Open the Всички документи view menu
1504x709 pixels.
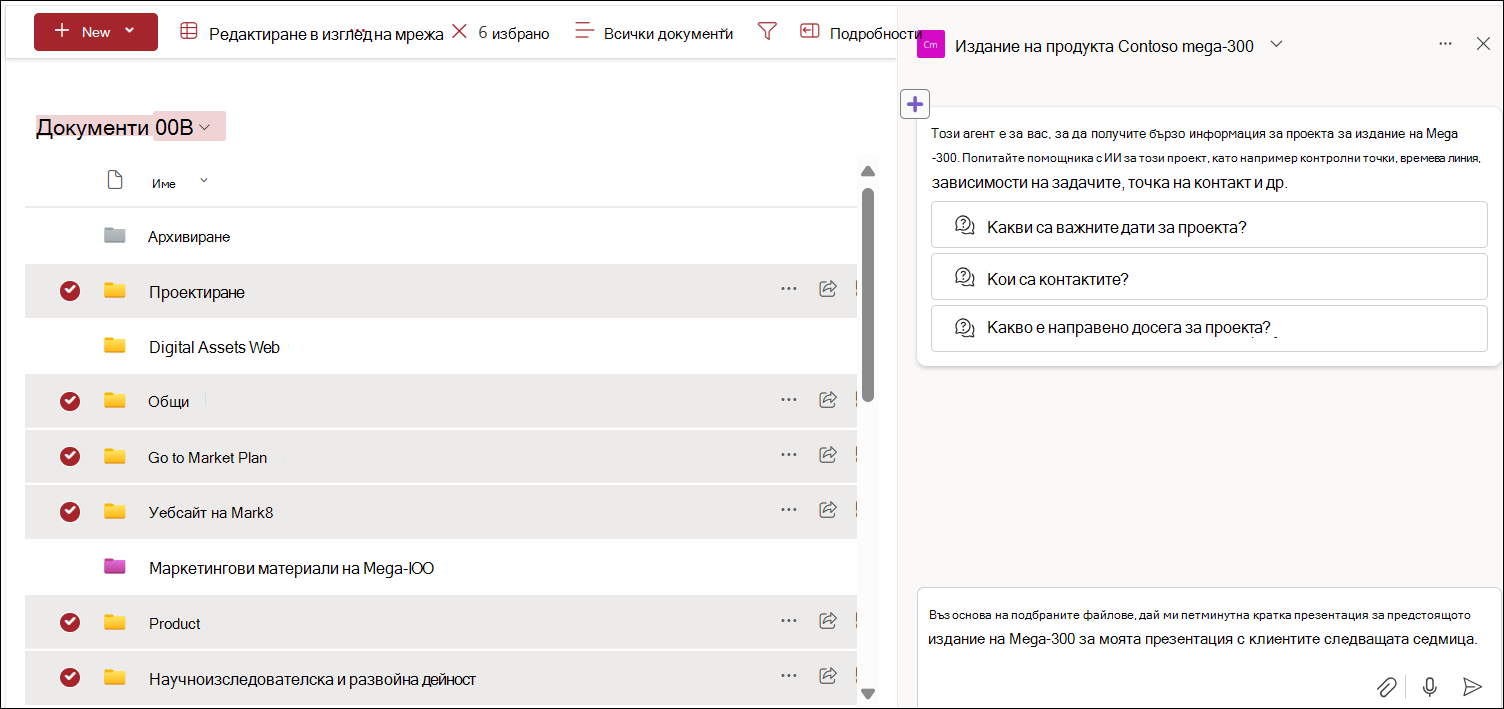click(668, 33)
